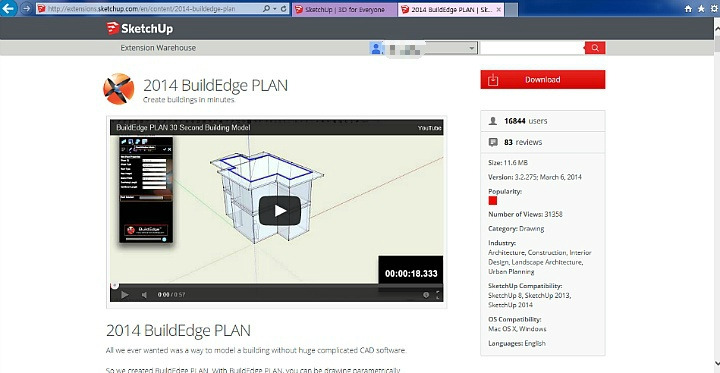Click the red search magnifier button
720x373 pixels.
coord(595,48)
